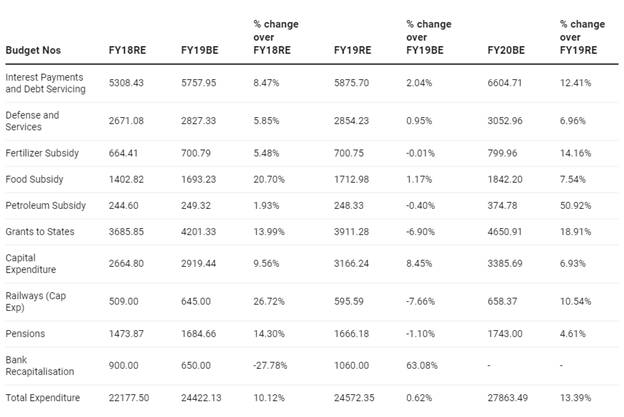This screenshot has width=624, height=417.
Task: Click the FY20BE column header
Action: pyautogui.click(x=506, y=51)
